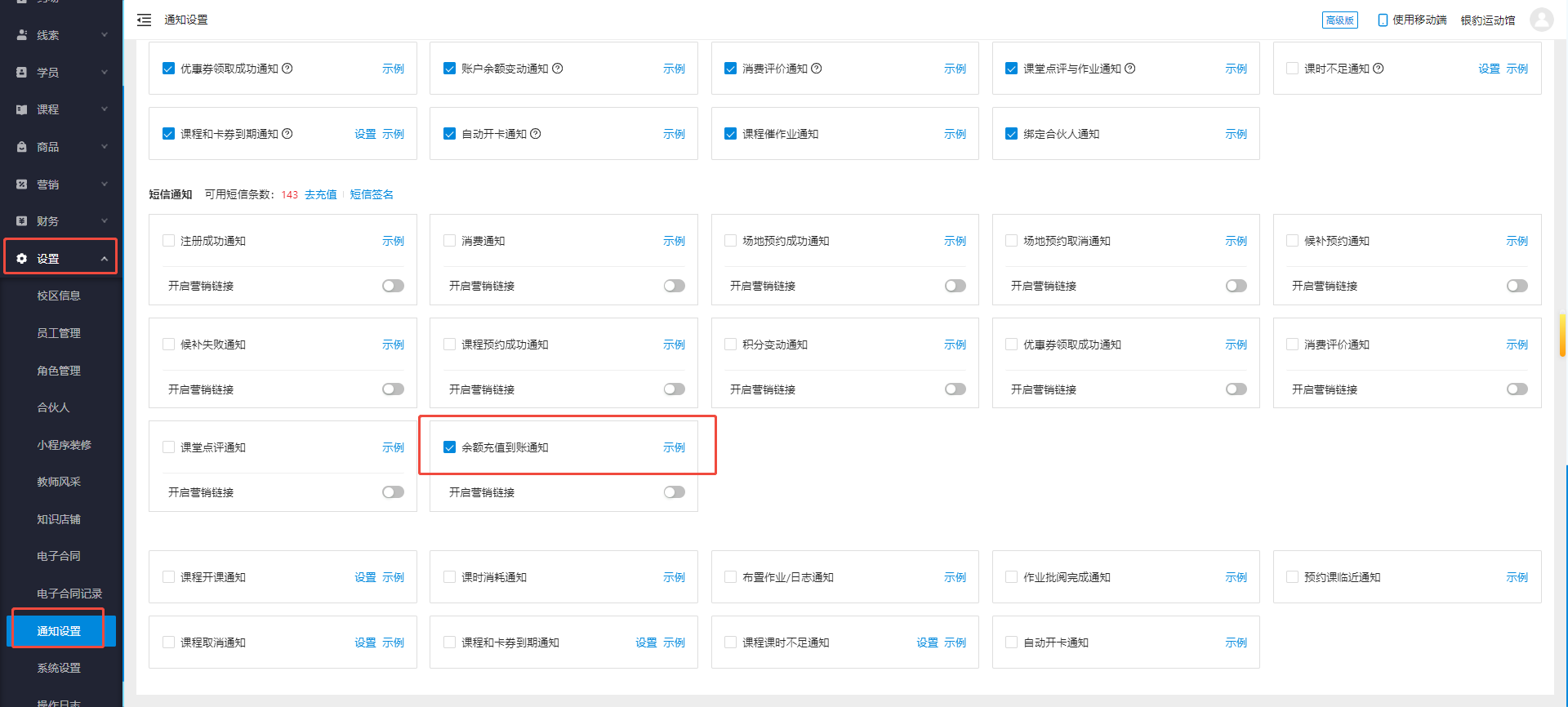Uncheck the 余额充值到账通知 checkbox
The image size is (1568, 707).
[x=449, y=447]
